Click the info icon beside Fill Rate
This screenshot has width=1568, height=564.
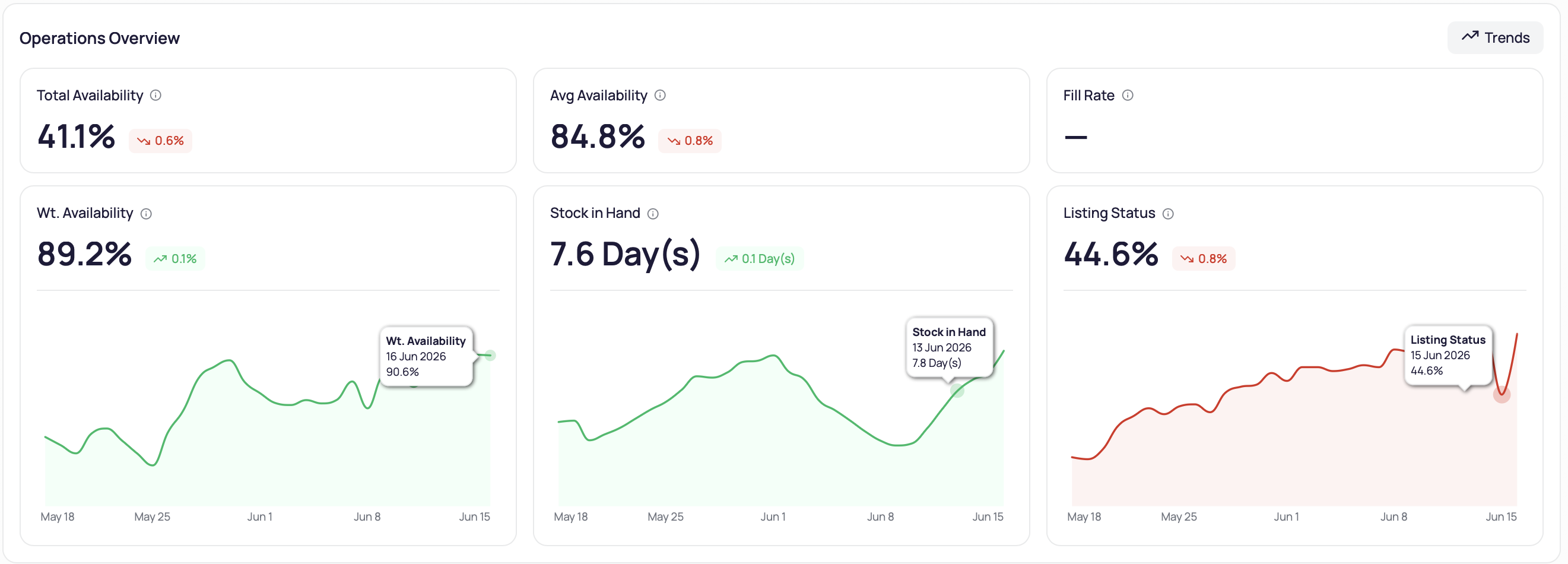point(1127,95)
